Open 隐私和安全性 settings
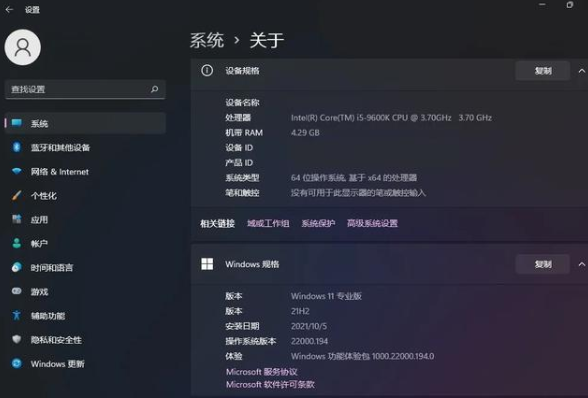 pos(86,340)
